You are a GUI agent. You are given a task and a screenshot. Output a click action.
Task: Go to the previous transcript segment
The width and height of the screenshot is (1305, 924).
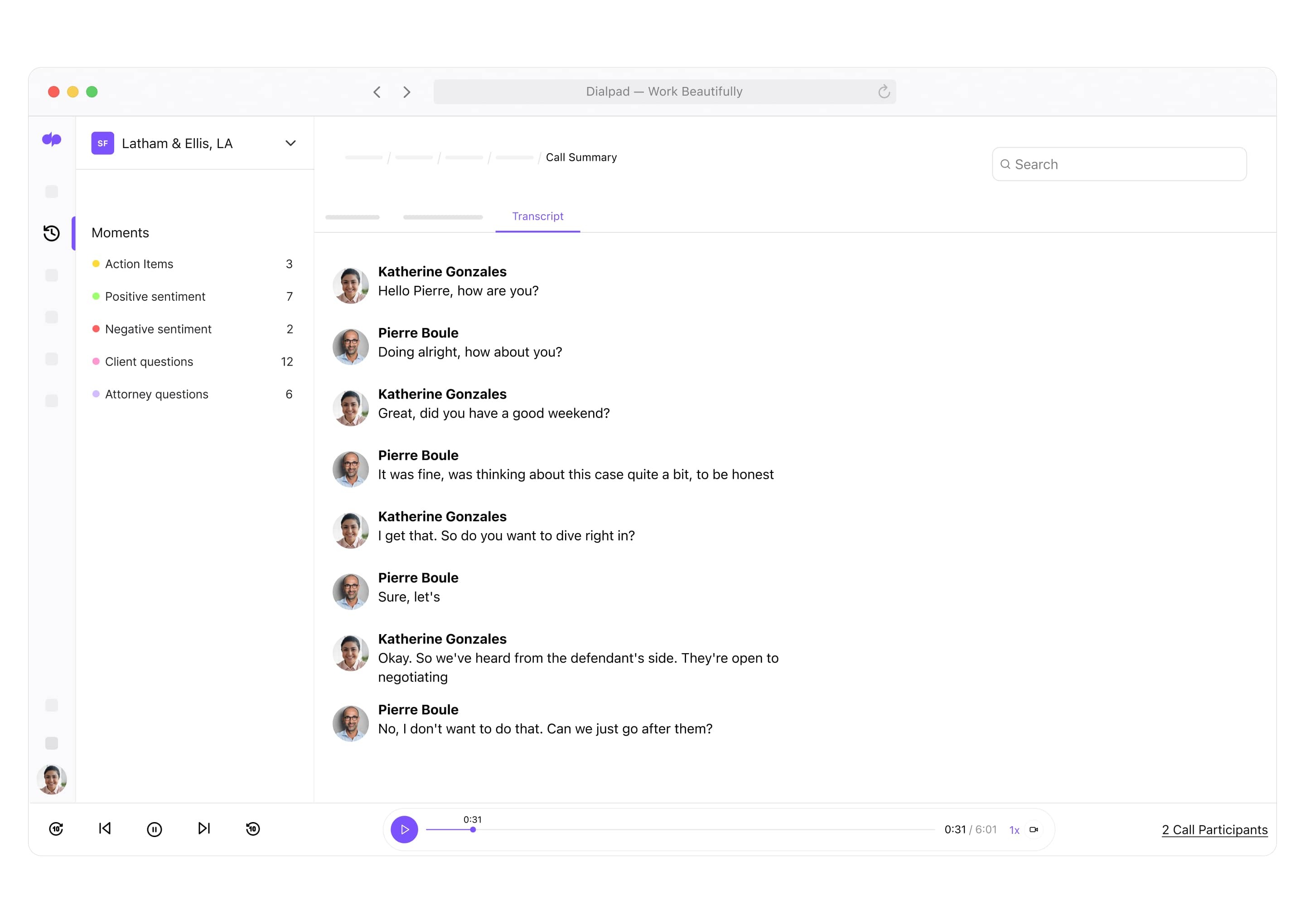pyautogui.click(x=105, y=829)
